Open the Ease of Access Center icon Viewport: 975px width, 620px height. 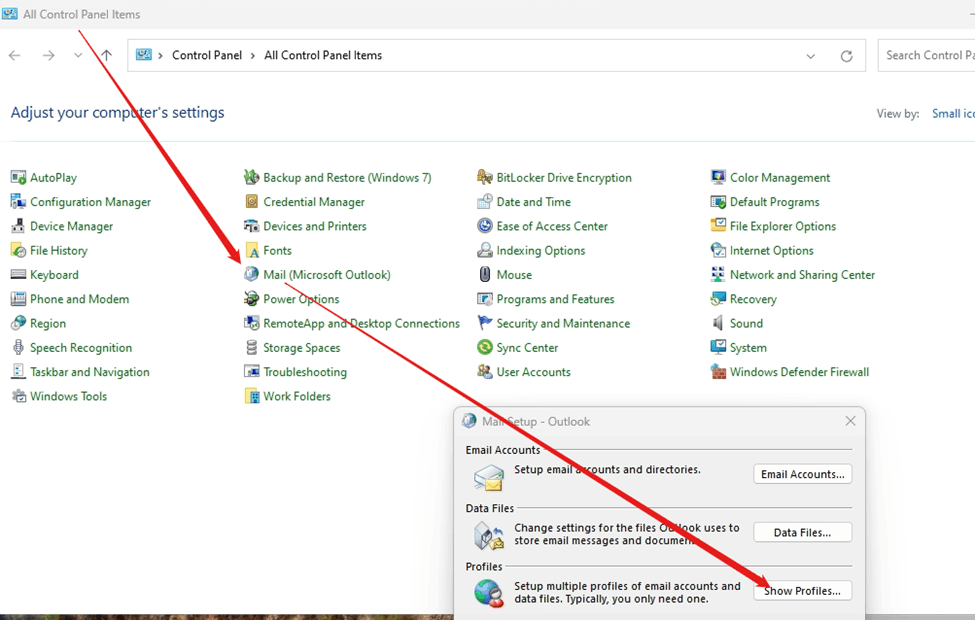click(485, 226)
